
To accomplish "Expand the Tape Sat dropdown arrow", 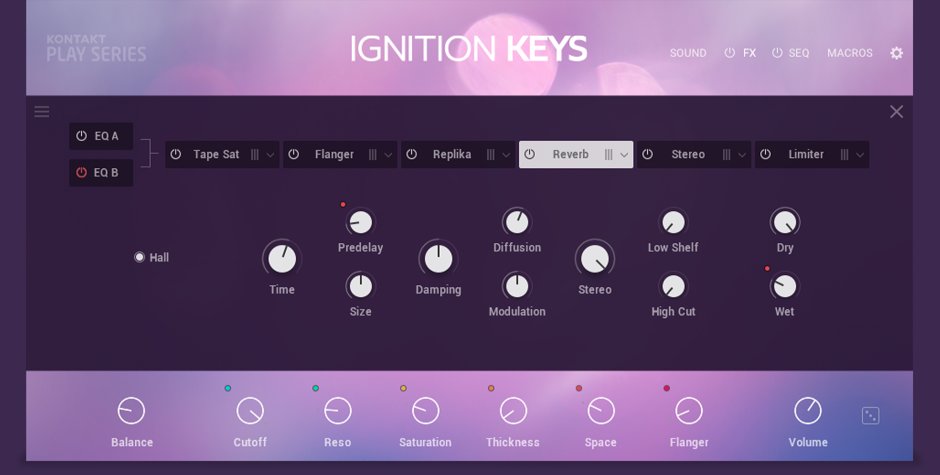I will point(270,155).
